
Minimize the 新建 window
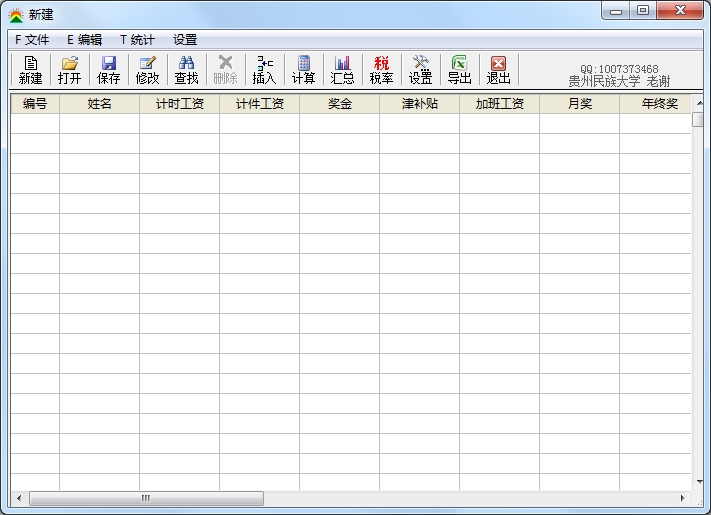(616, 10)
